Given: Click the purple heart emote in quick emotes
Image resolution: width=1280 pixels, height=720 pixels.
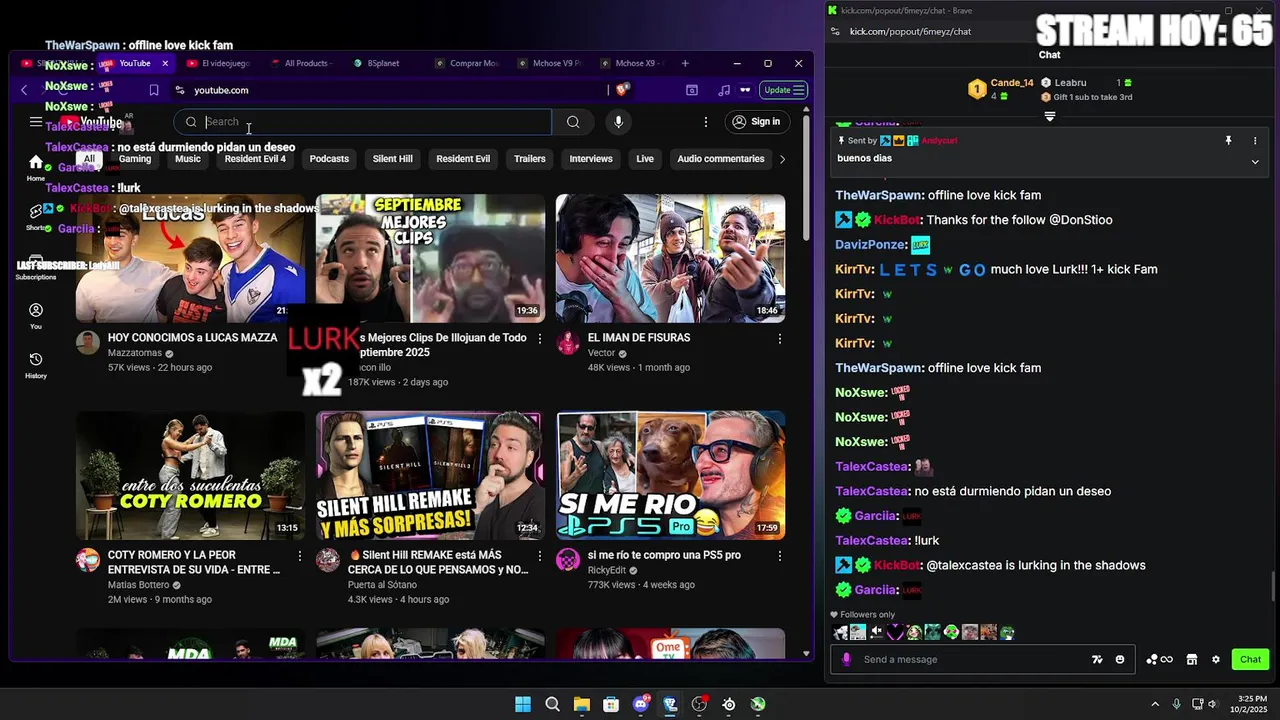Looking at the screenshot, I should click(895, 632).
